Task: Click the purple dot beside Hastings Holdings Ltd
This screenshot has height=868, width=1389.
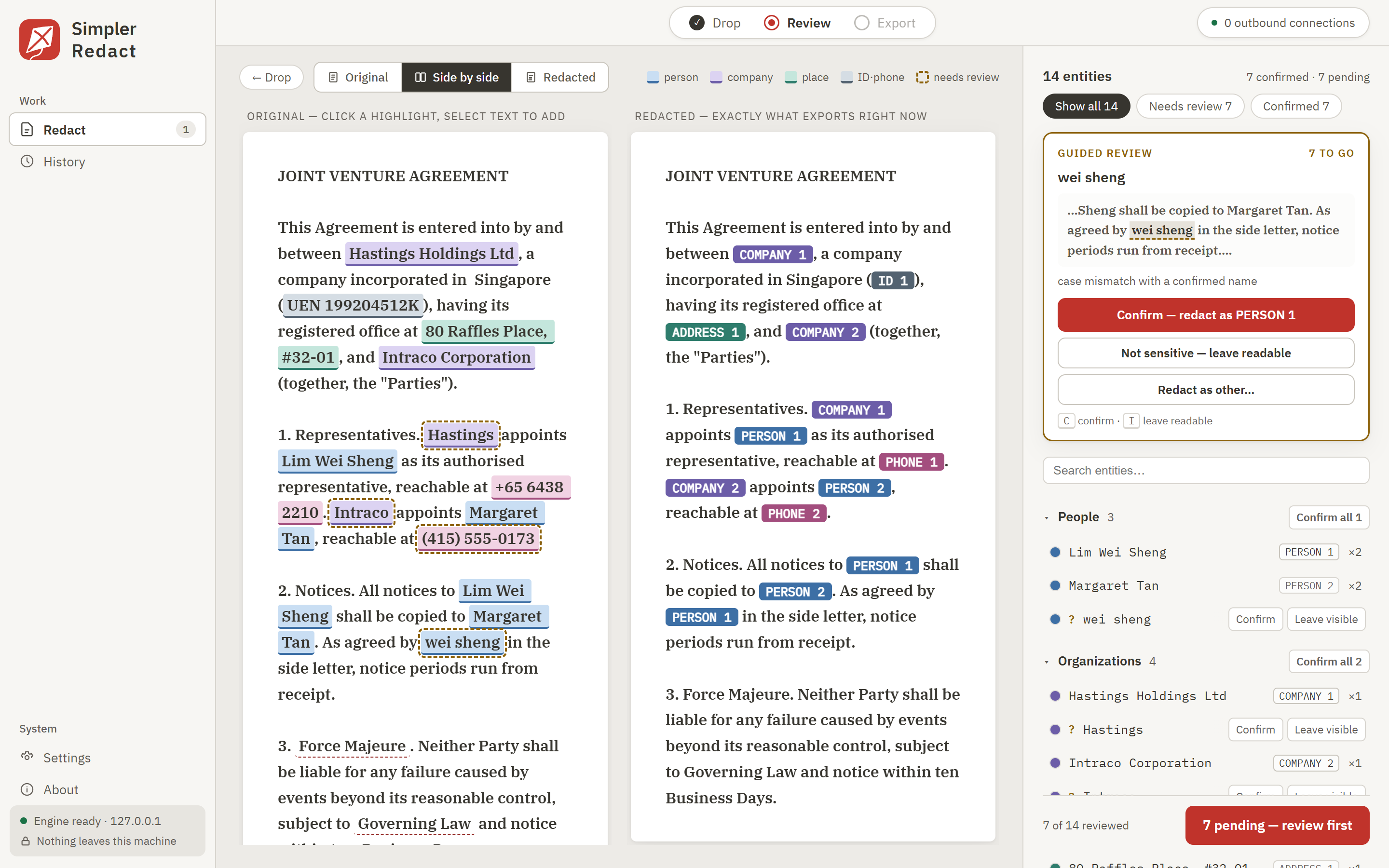Action: click(1055, 696)
